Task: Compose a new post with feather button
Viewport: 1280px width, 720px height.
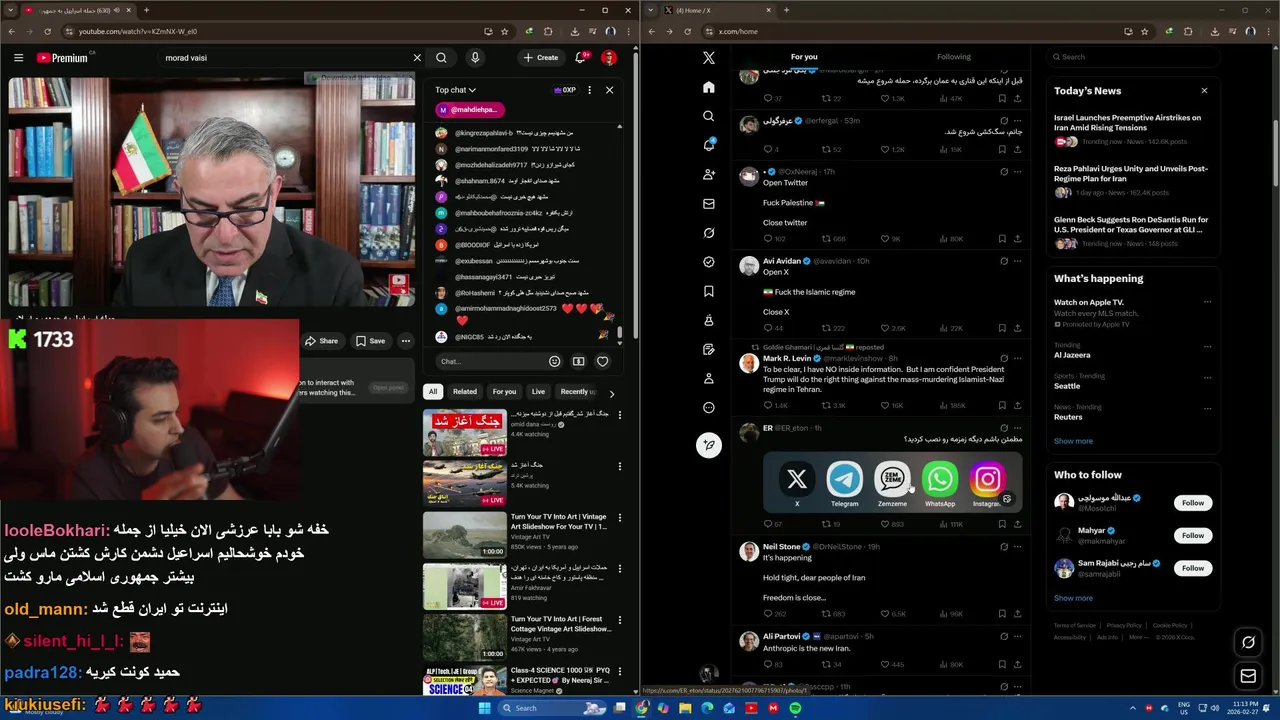Action: coord(709,445)
